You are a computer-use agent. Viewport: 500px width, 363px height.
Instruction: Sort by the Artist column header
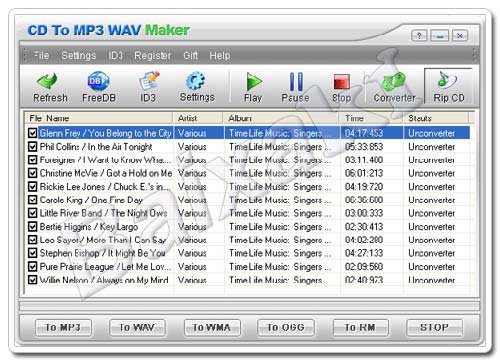click(198, 118)
